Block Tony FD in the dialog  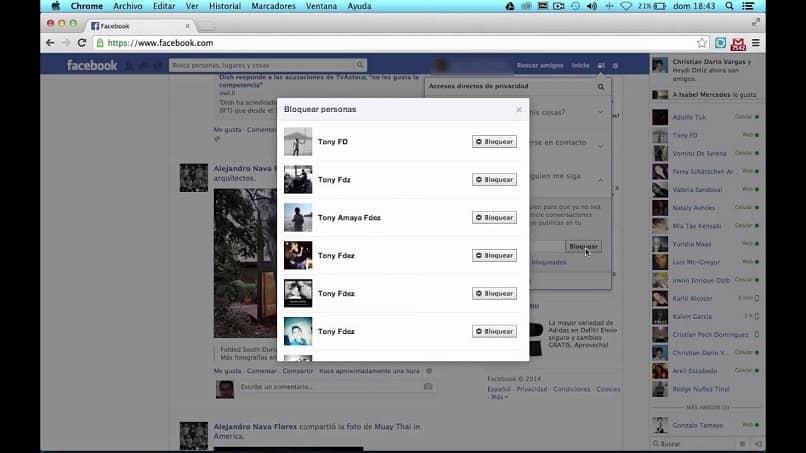(494, 141)
